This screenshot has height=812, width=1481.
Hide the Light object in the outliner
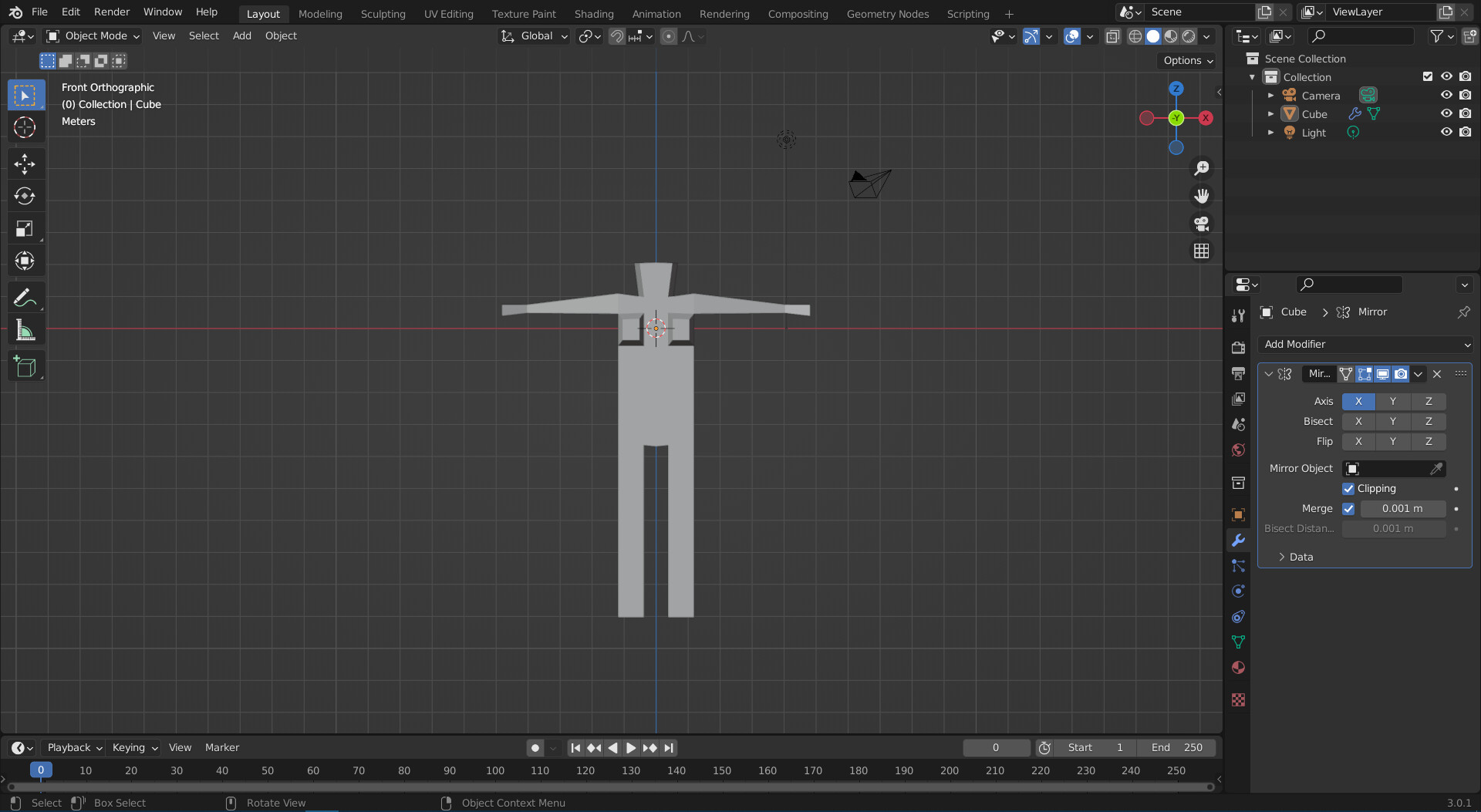tap(1446, 132)
